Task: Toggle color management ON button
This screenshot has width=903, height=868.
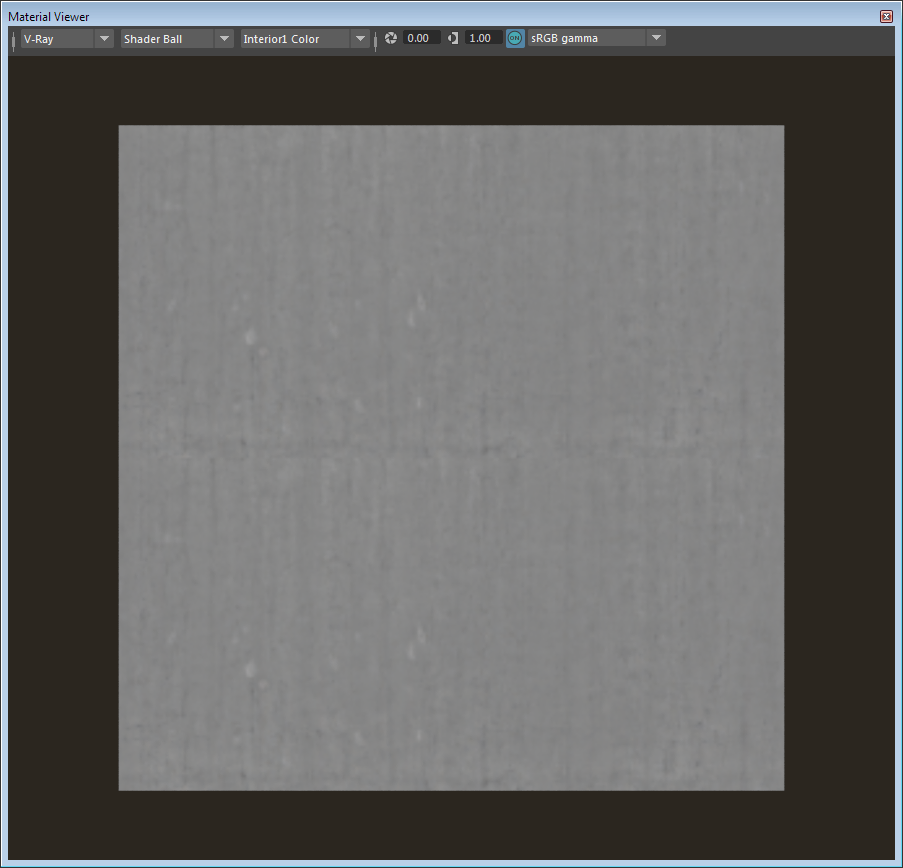Action: [515, 38]
